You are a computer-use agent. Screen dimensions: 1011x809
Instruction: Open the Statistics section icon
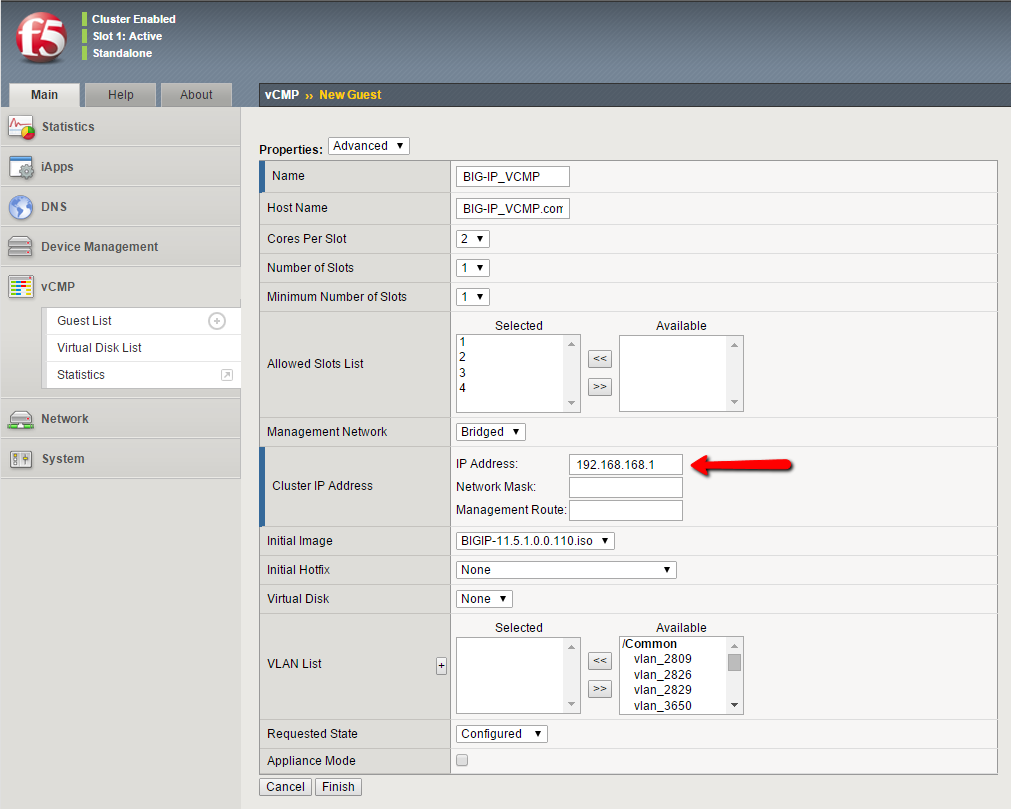tap(21, 127)
